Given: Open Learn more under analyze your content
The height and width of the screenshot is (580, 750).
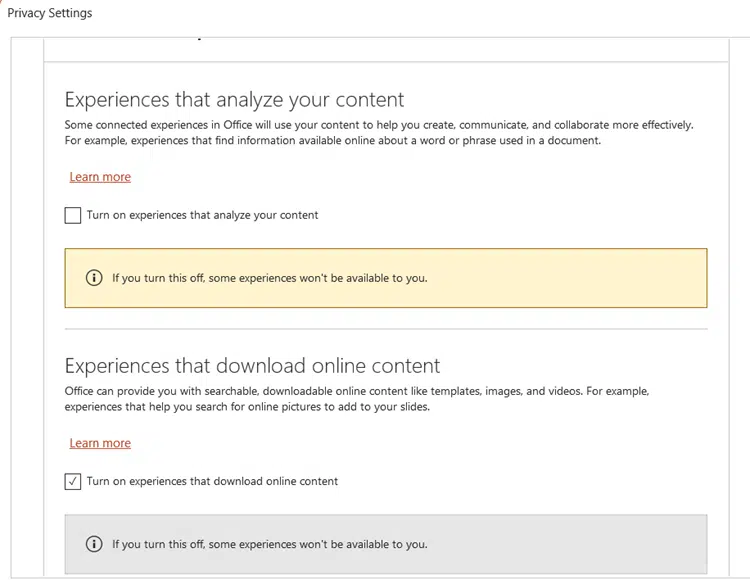Looking at the screenshot, I should [100, 177].
